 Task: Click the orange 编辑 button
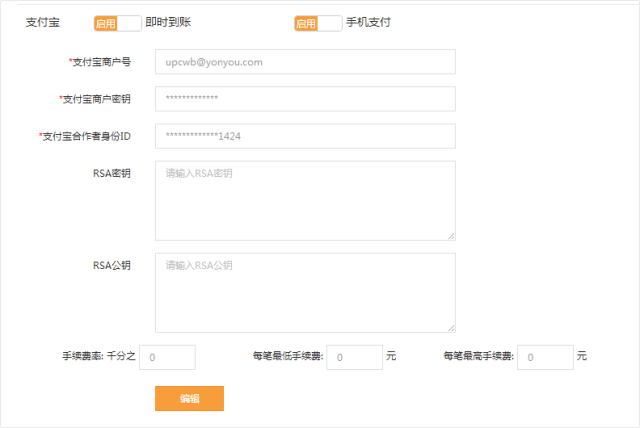click(x=189, y=399)
